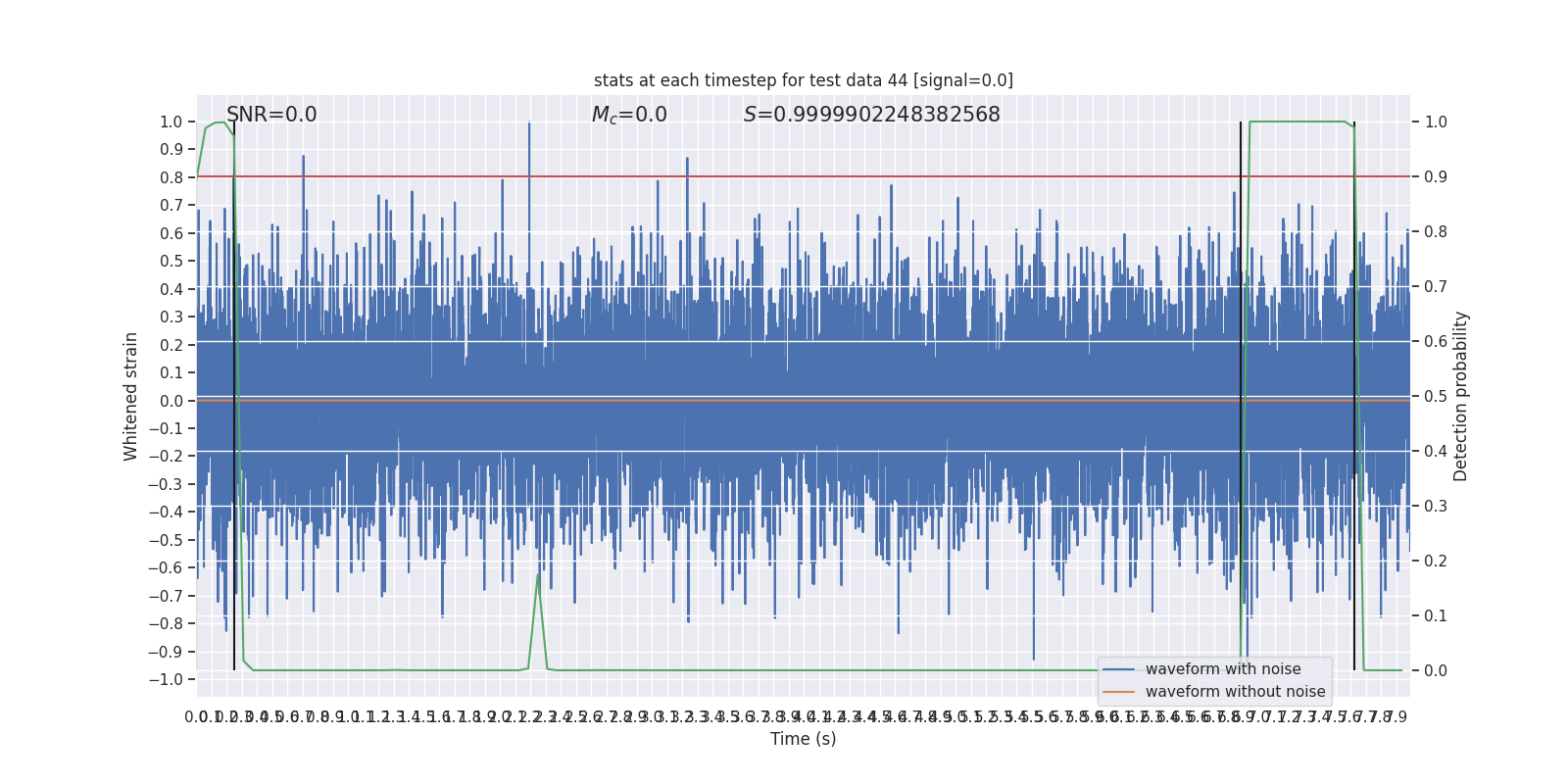Click the 0.8 tick on Whitened strain axis
The height and width of the screenshot is (784, 1568).
(171, 177)
